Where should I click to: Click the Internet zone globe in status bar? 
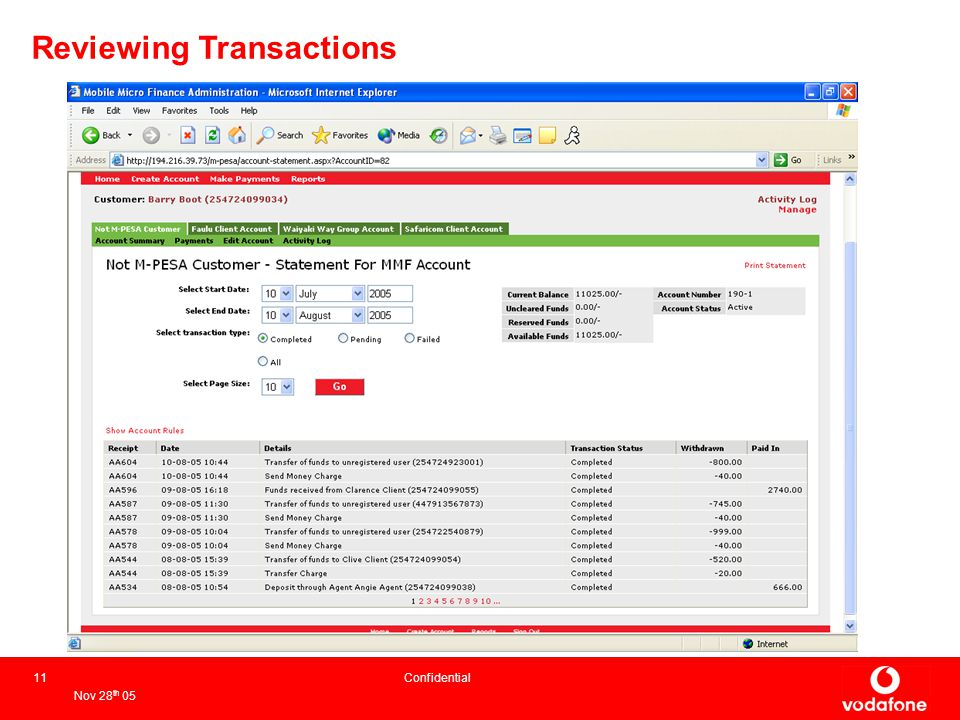748,643
